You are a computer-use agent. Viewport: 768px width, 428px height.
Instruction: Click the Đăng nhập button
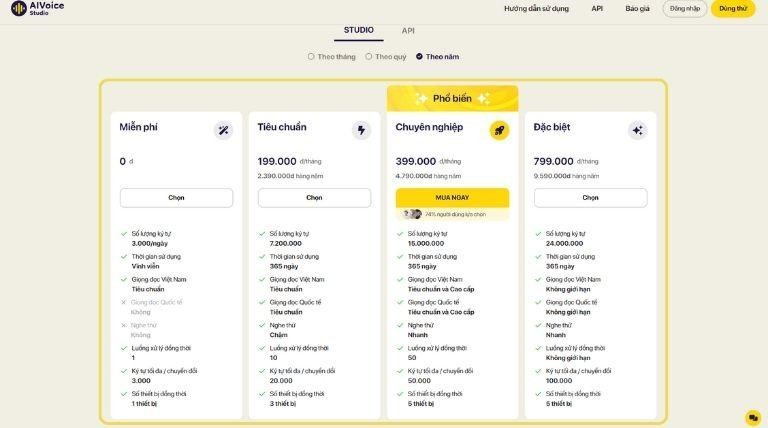(x=685, y=8)
